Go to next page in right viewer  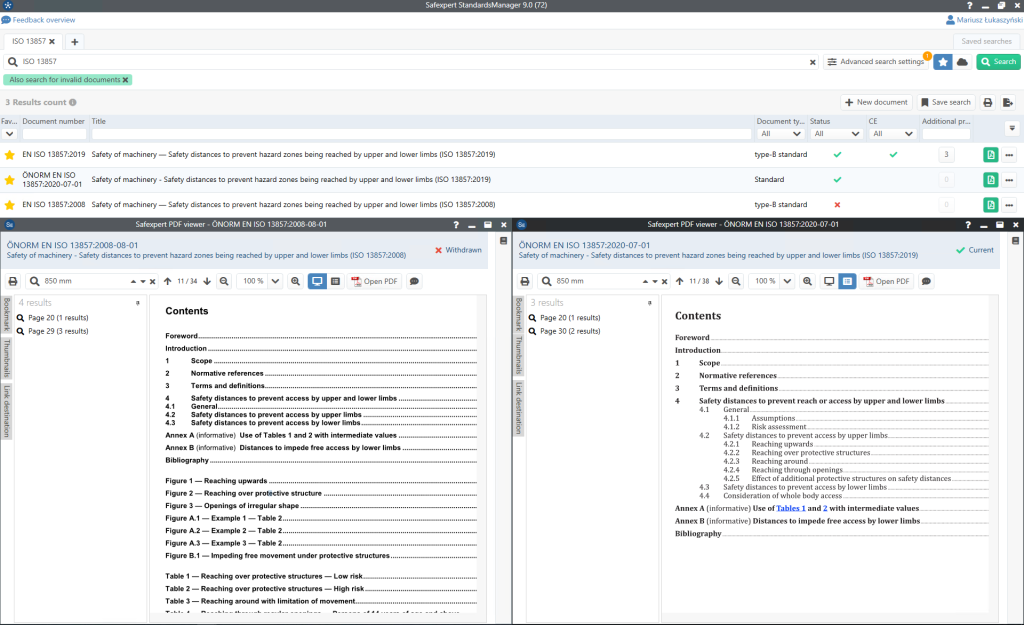(719, 281)
